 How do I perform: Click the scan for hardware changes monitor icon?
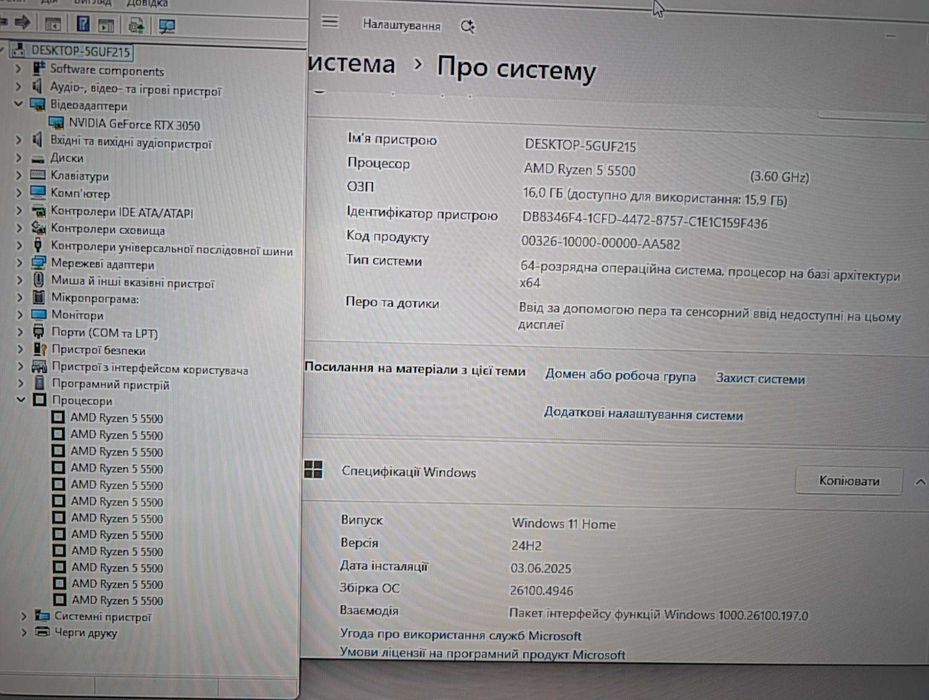click(x=166, y=25)
